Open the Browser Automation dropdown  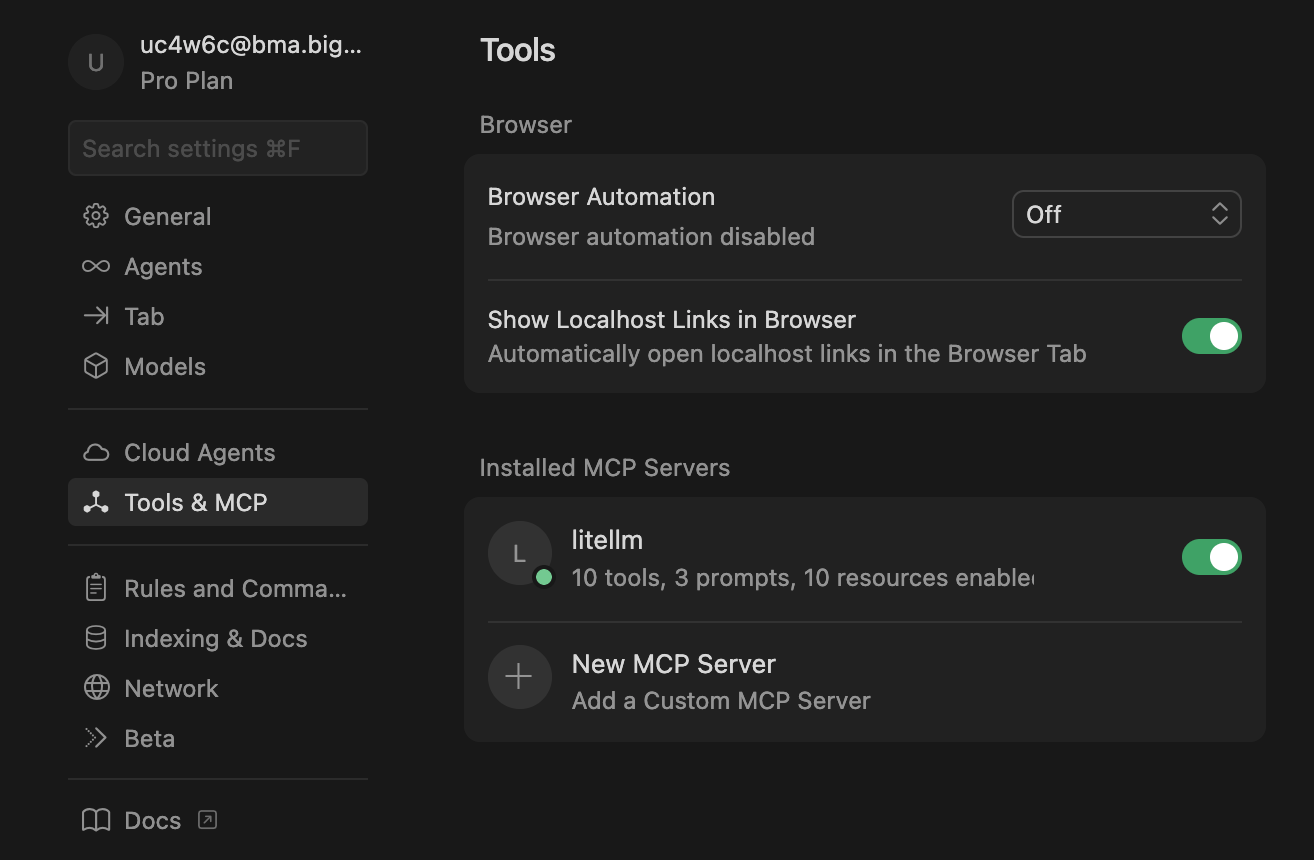(x=1126, y=214)
